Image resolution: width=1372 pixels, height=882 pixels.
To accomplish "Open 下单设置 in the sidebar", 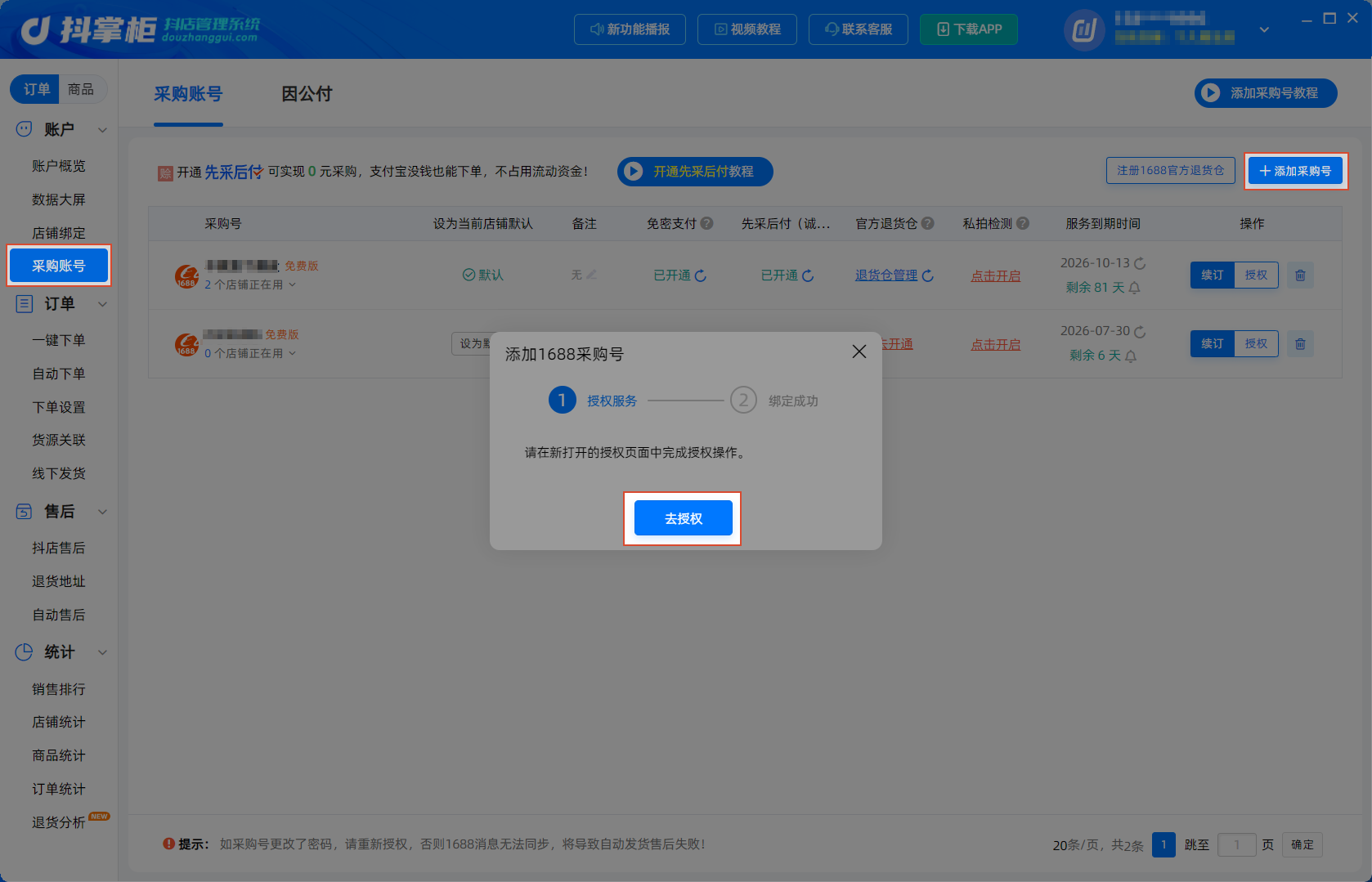I will (x=59, y=407).
